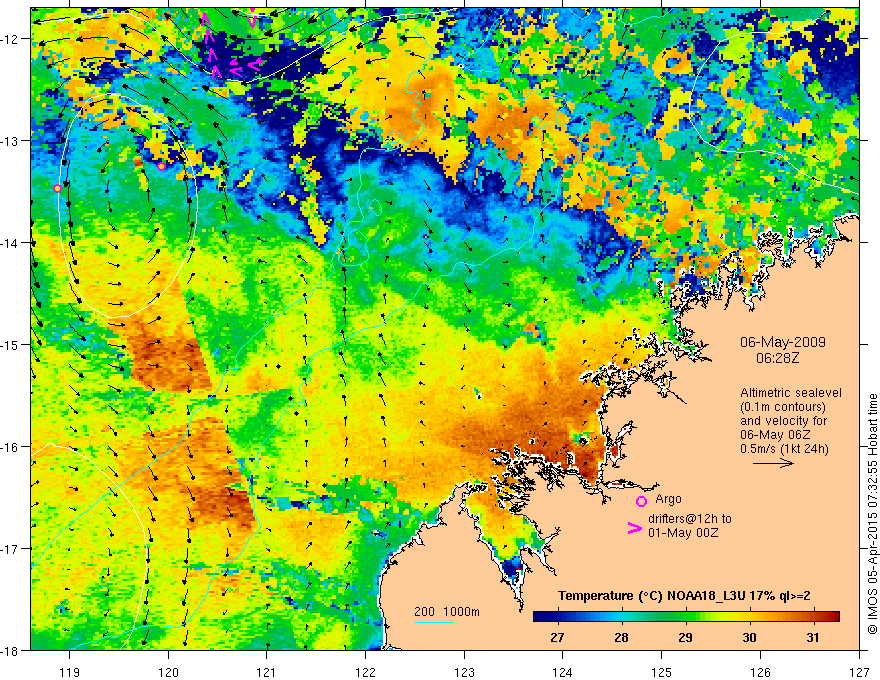Viewport: 880px width, 680px height.
Task: Click the 0.5m/s velocity scale arrow
Action: pyautogui.click(x=773, y=463)
